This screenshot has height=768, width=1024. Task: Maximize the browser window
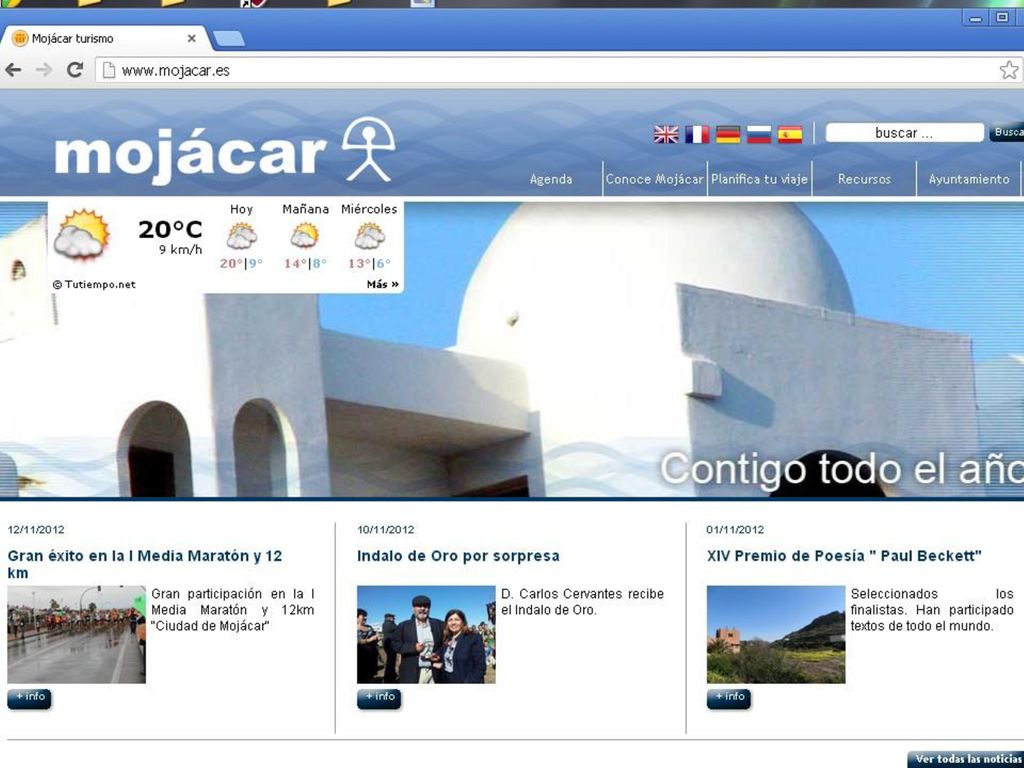(1002, 18)
